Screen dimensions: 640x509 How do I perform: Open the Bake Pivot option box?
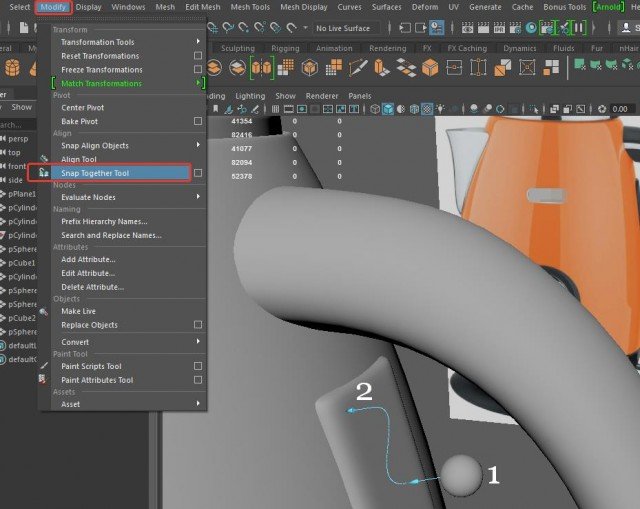(x=198, y=121)
